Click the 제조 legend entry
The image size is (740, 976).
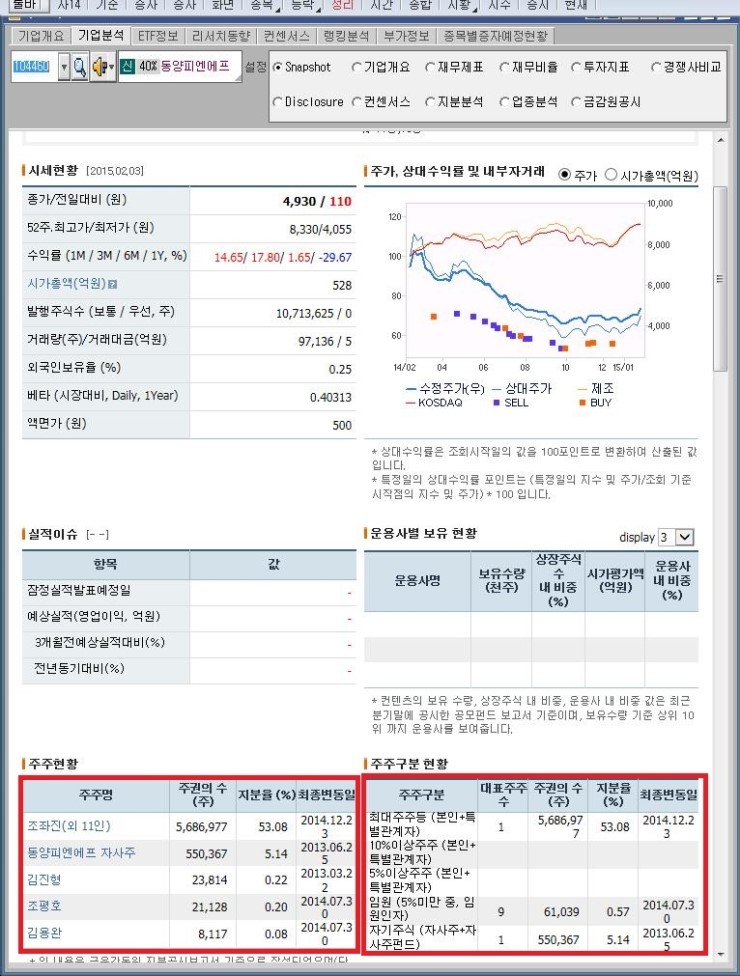coord(596,388)
